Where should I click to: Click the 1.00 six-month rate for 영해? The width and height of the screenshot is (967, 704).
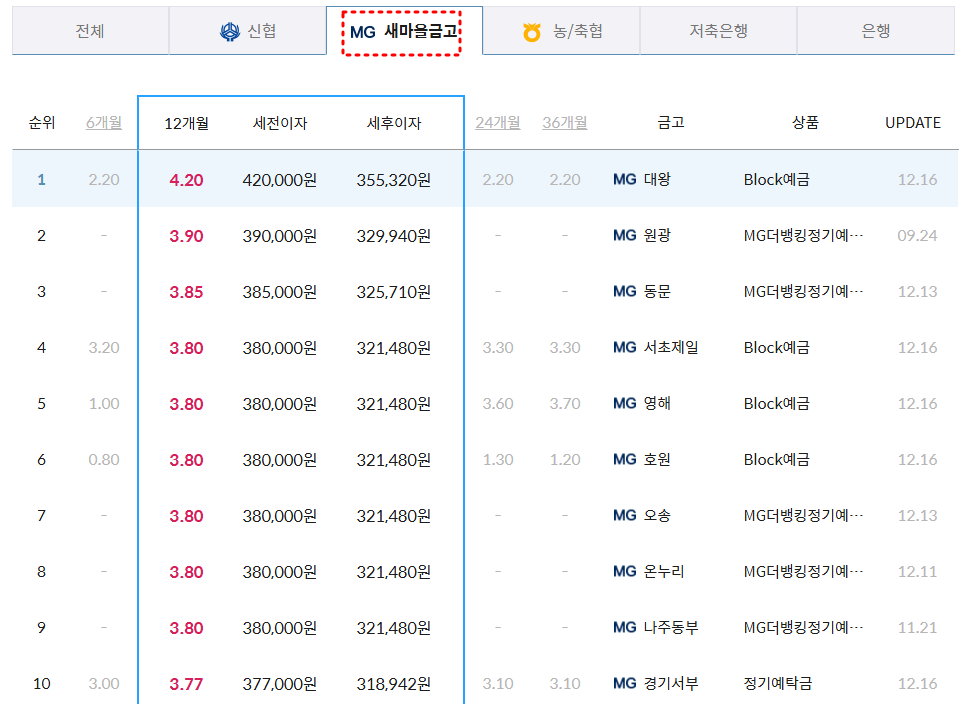104,404
